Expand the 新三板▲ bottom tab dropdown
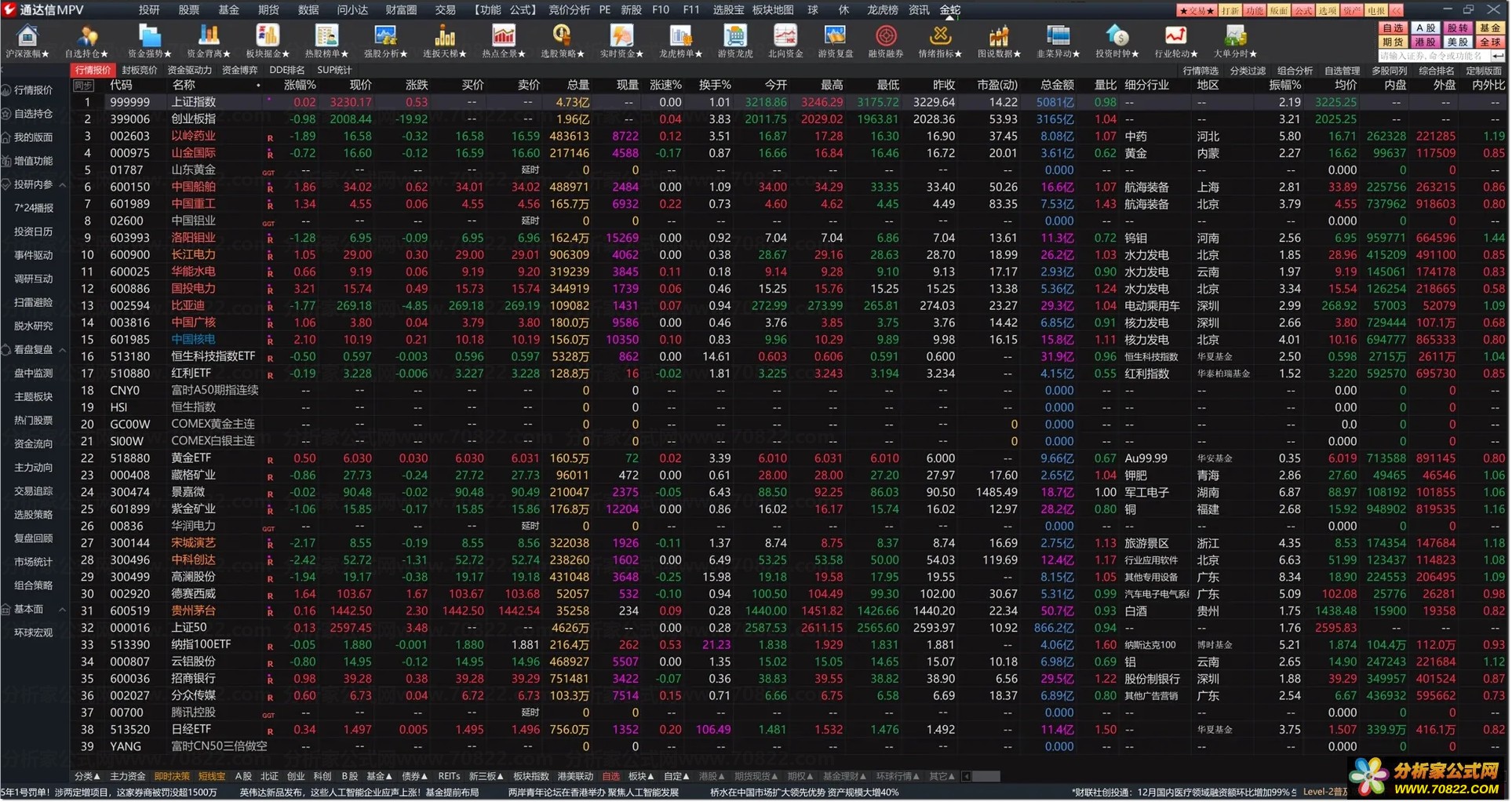The height and width of the screenshot is (802, 1512). (x=486, y=777)
